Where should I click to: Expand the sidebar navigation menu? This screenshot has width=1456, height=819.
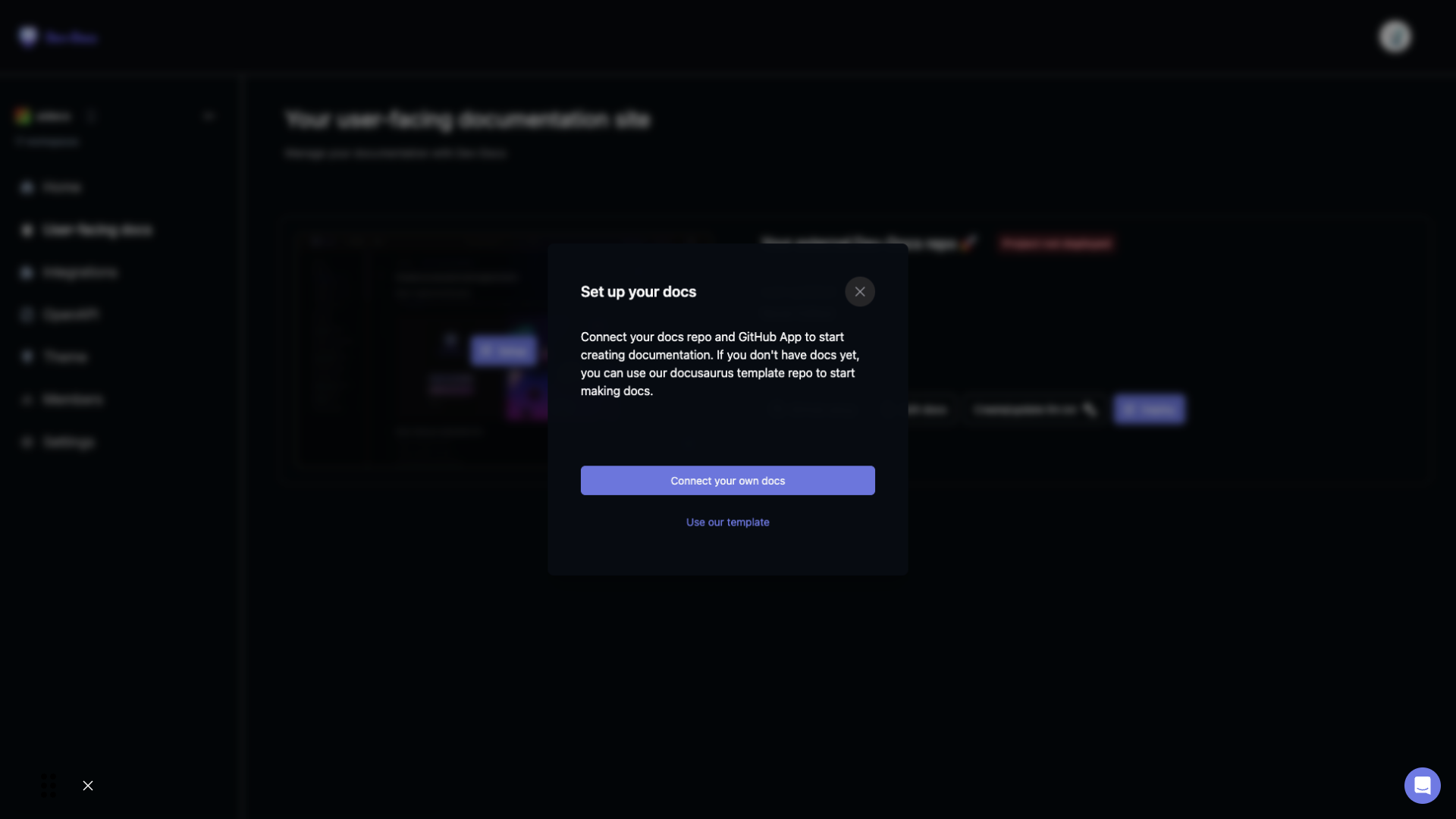pos(209,116)
